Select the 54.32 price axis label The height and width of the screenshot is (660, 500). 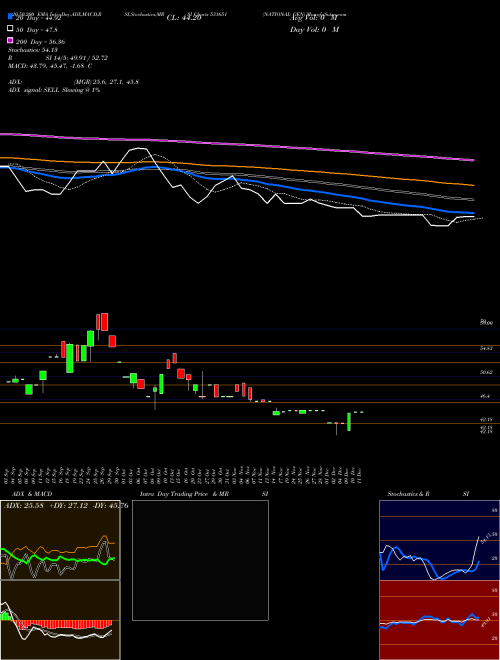tap(486, 349)
